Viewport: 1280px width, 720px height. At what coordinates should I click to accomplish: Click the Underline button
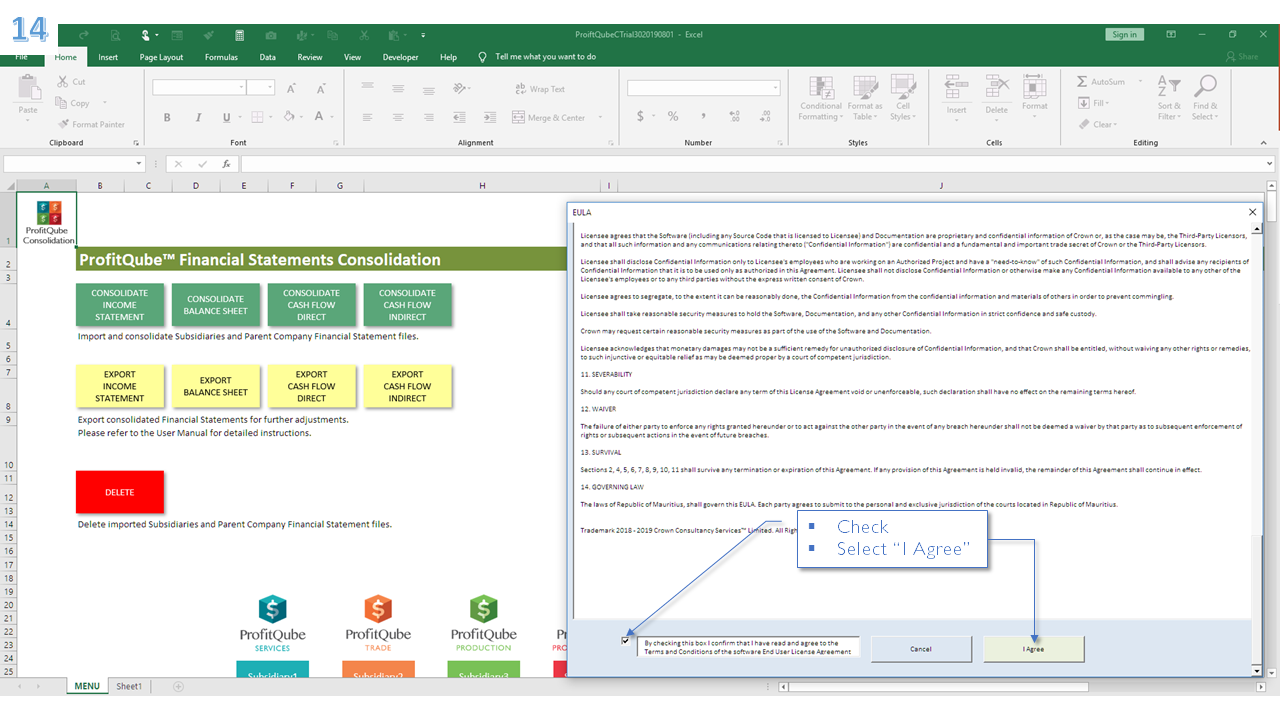pyautogui.click(x=227, y=117)
